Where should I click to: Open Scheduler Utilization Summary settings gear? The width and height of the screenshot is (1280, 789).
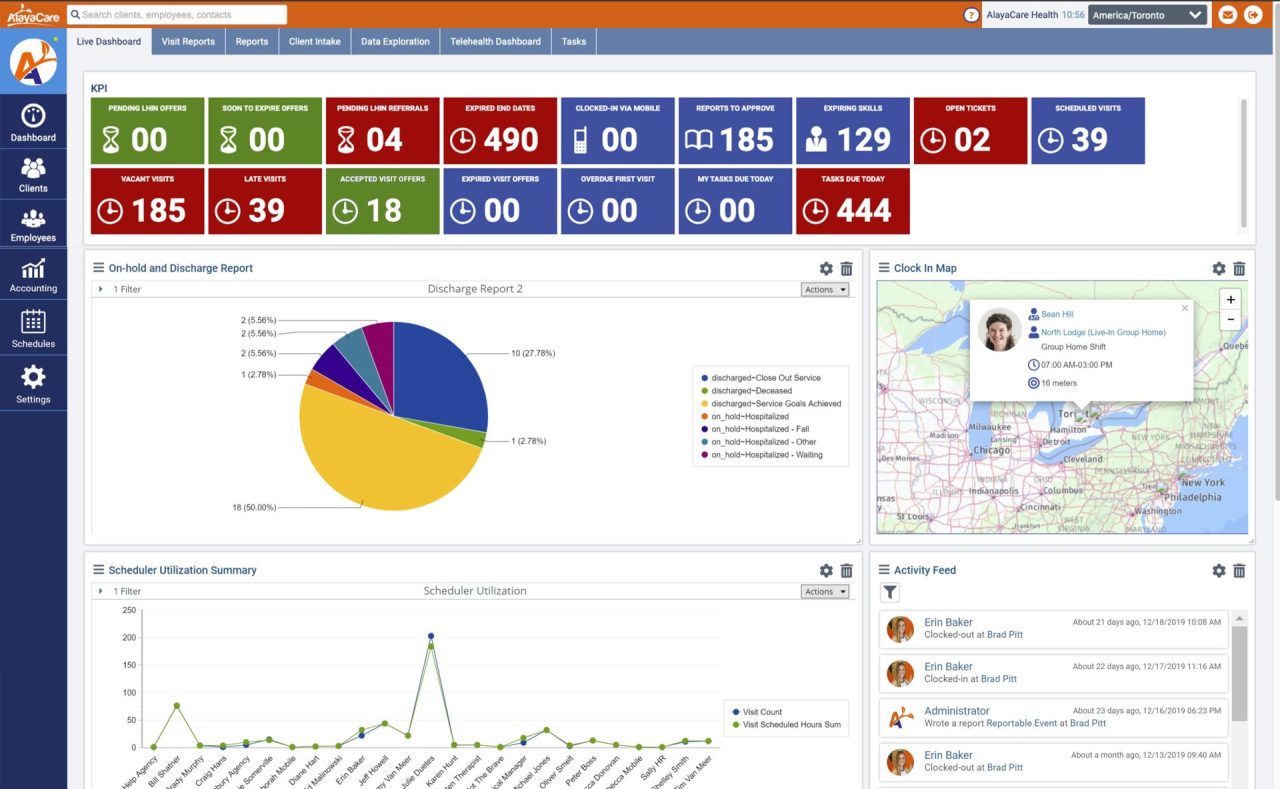click(x=826, y=570)
